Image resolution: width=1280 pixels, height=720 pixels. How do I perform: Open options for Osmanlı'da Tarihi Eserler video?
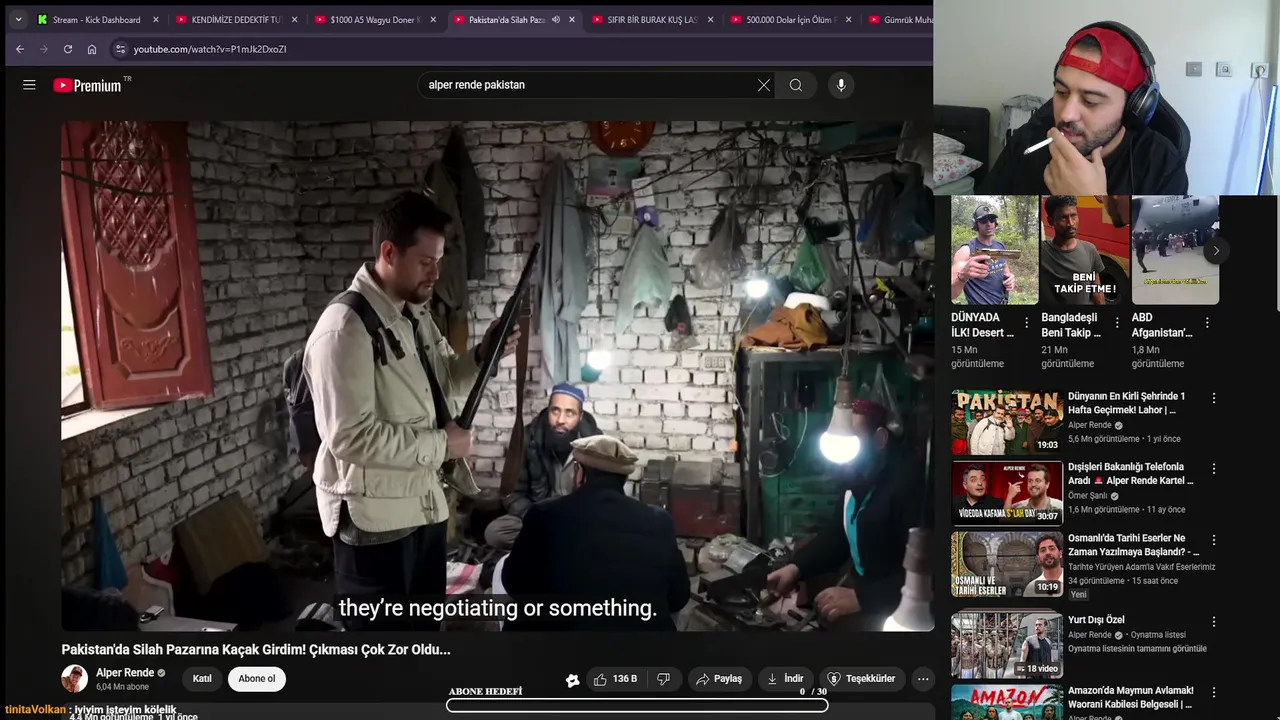1214,540
